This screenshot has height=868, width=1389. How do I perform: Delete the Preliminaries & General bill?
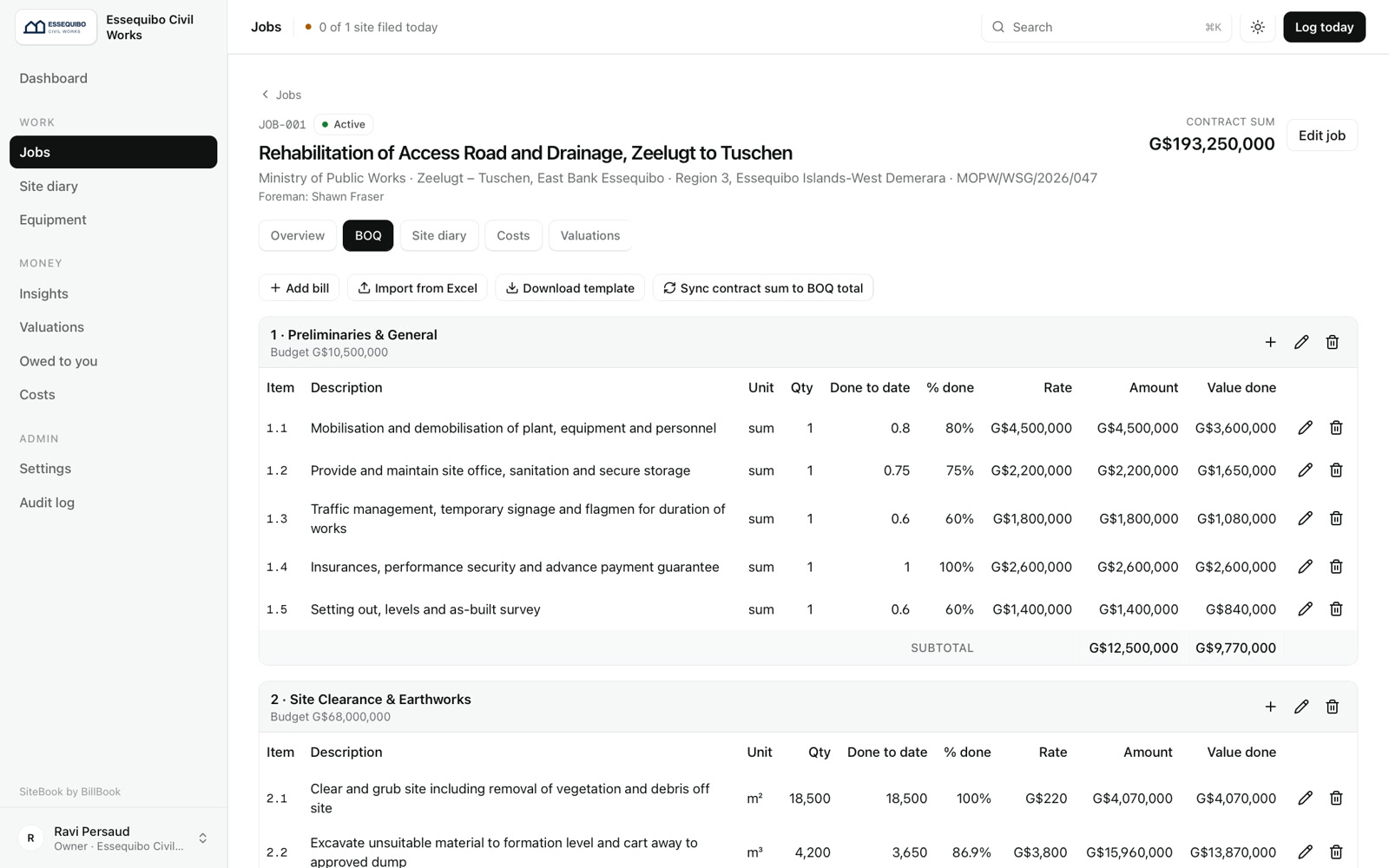tap(1333, 342)
